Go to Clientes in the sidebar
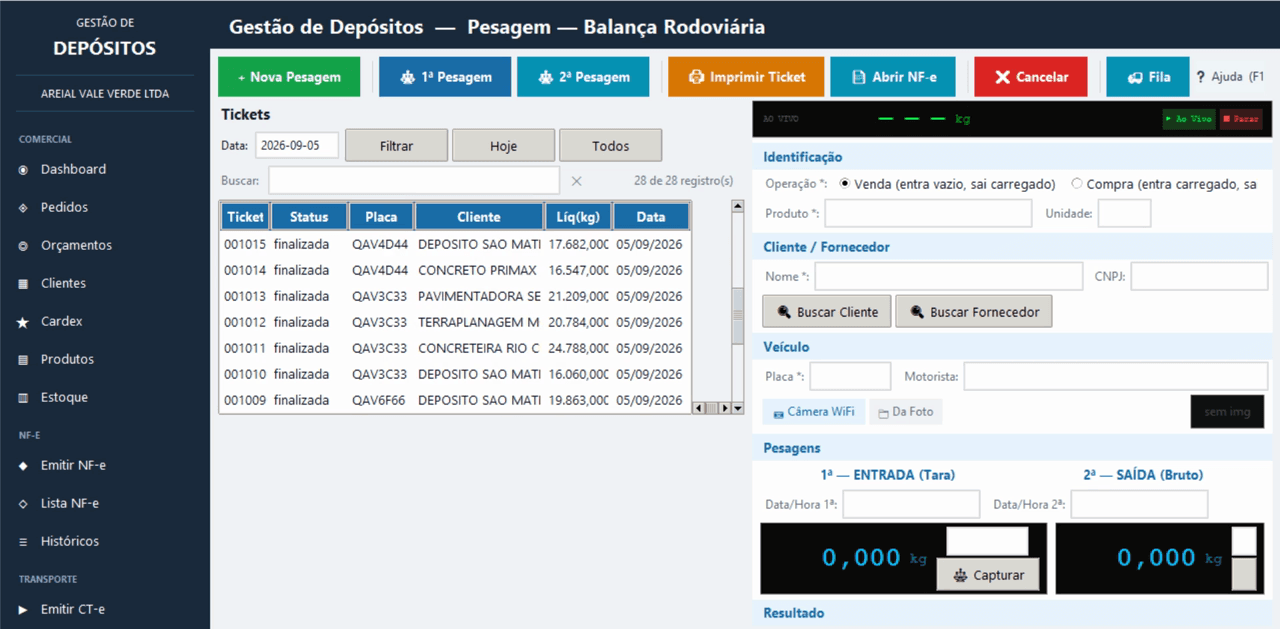Image resolution: width=1280 pixels, height=629 pixels. [63, 284]
